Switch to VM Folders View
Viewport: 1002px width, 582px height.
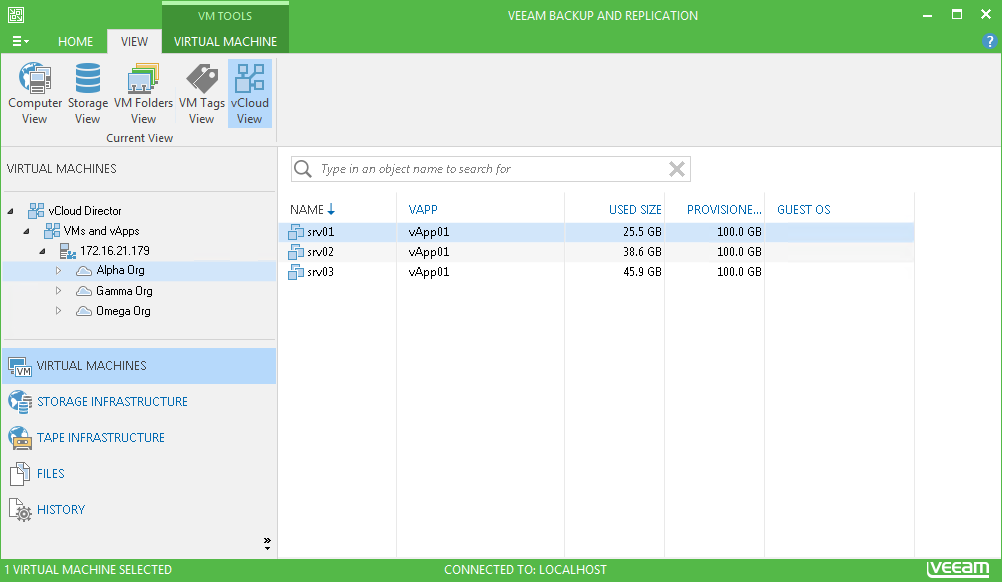143,93
